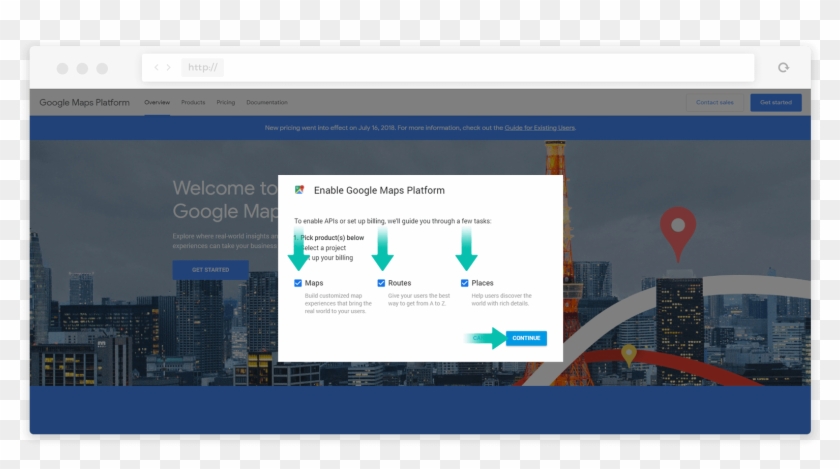Open the Overview tab
The image size is (840, 469).
tap(157, 102)
